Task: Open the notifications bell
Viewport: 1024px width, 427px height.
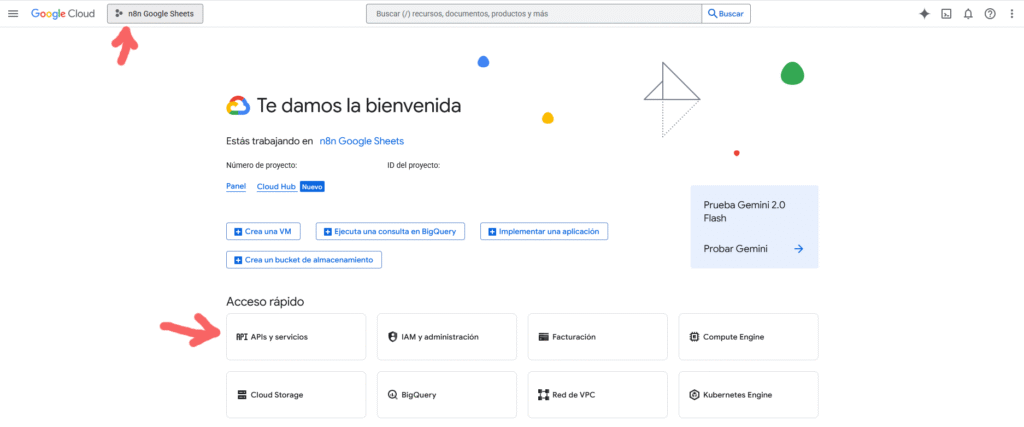Action: coord(968,14)
